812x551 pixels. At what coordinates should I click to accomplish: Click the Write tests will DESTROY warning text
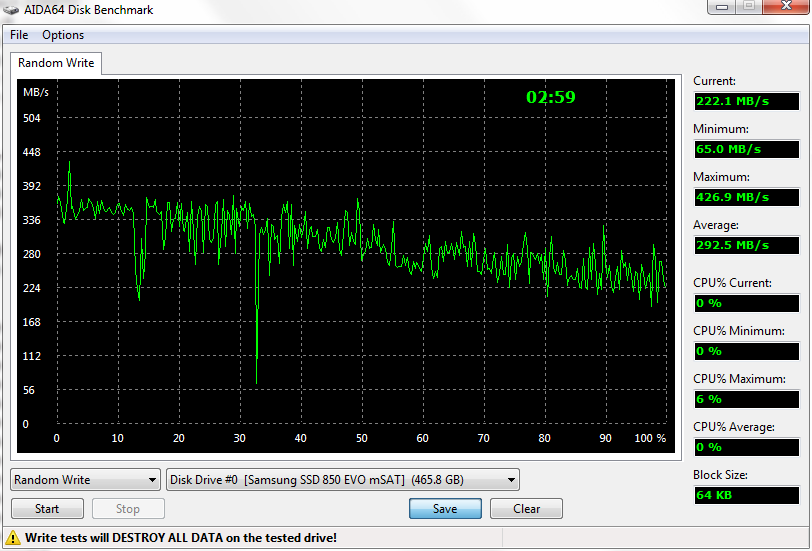pos(181,538)
